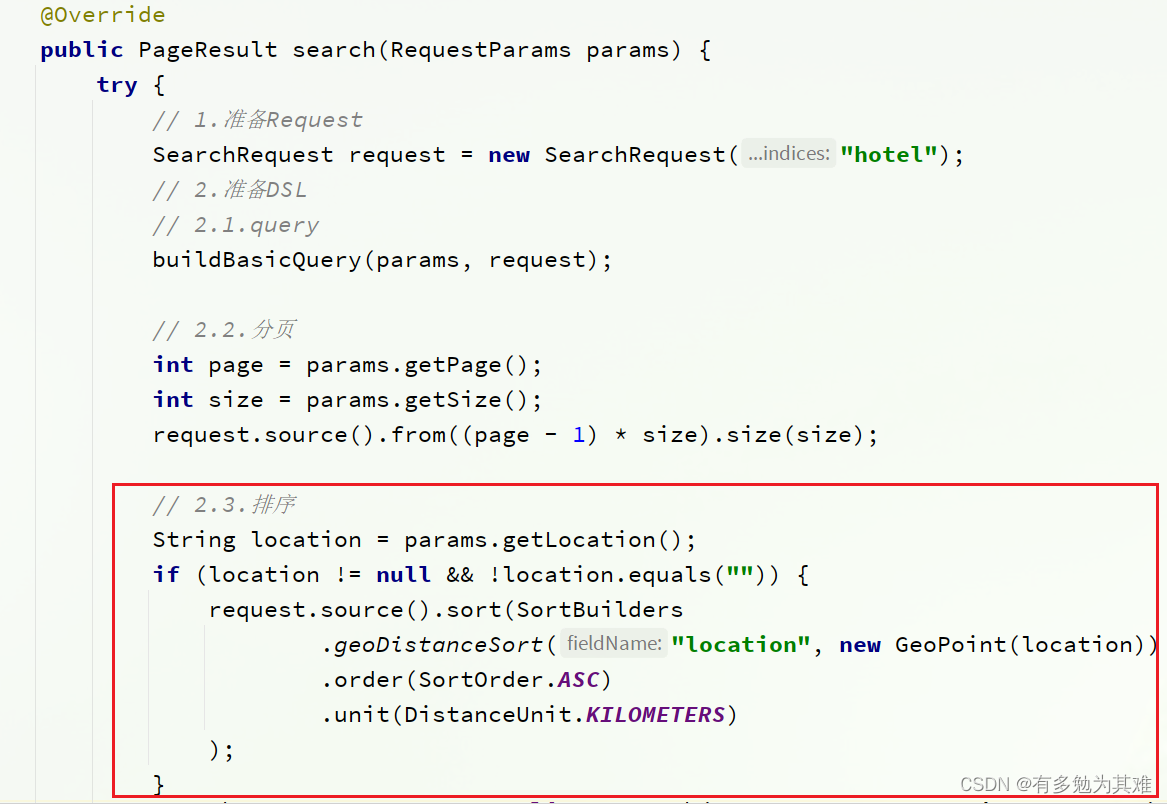Click the '...indices:' parameter hint
This screenshot has height=804, width=1167.
pos(789,153)
